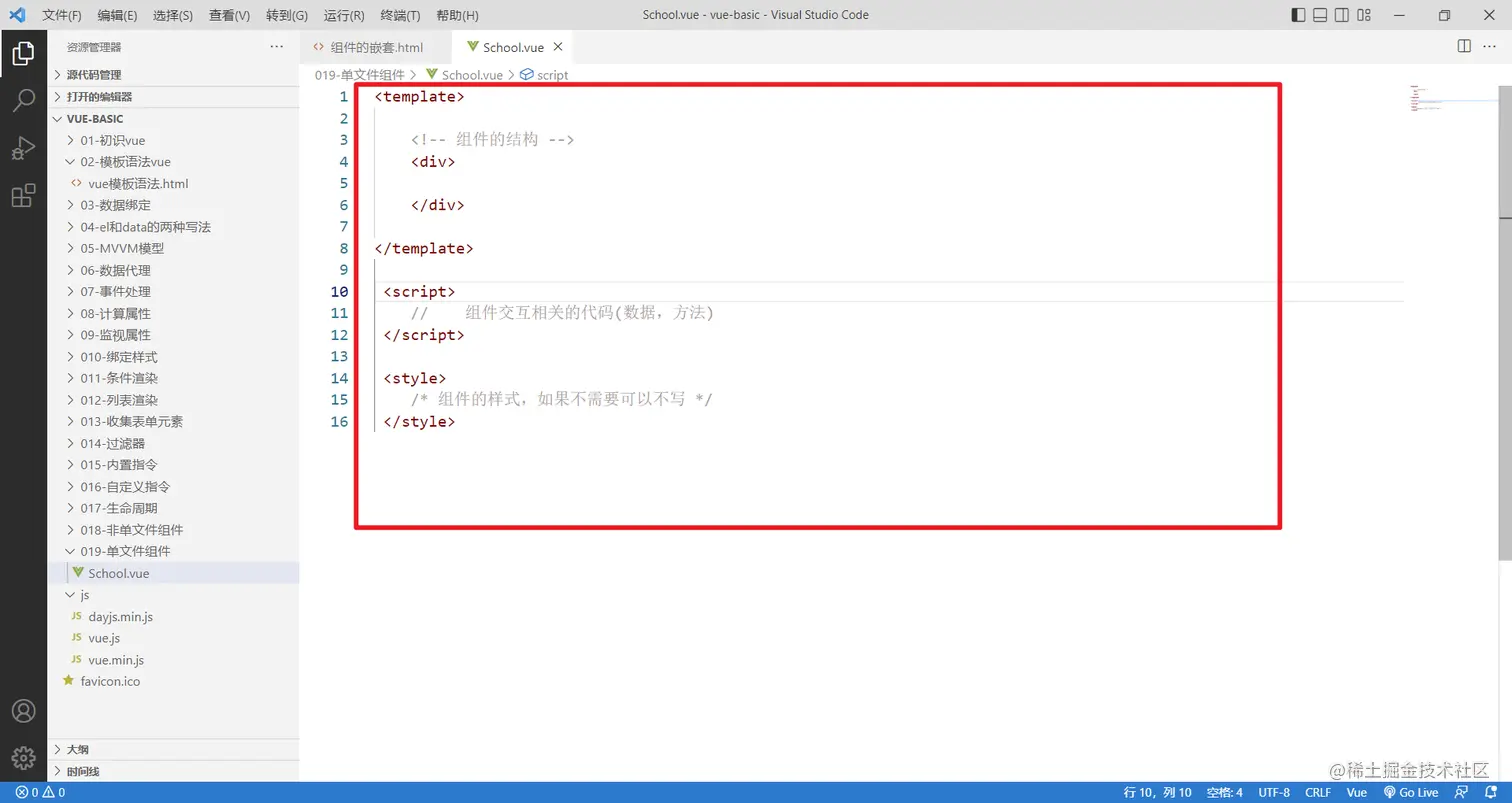Switch to the 组件的嵌套.html tab
This screenshot has height=803, width=1512.
pyautogui.click(x=376, y=47)
